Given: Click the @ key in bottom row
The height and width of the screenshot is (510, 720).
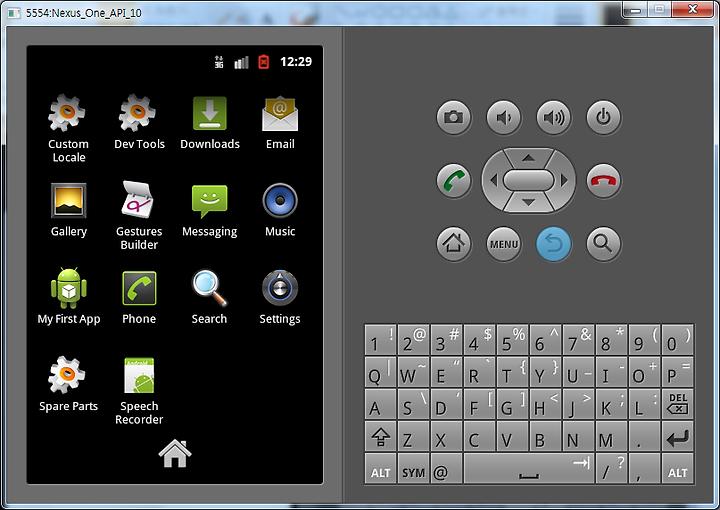Looking at the screenshot, I should coord(447,468).
